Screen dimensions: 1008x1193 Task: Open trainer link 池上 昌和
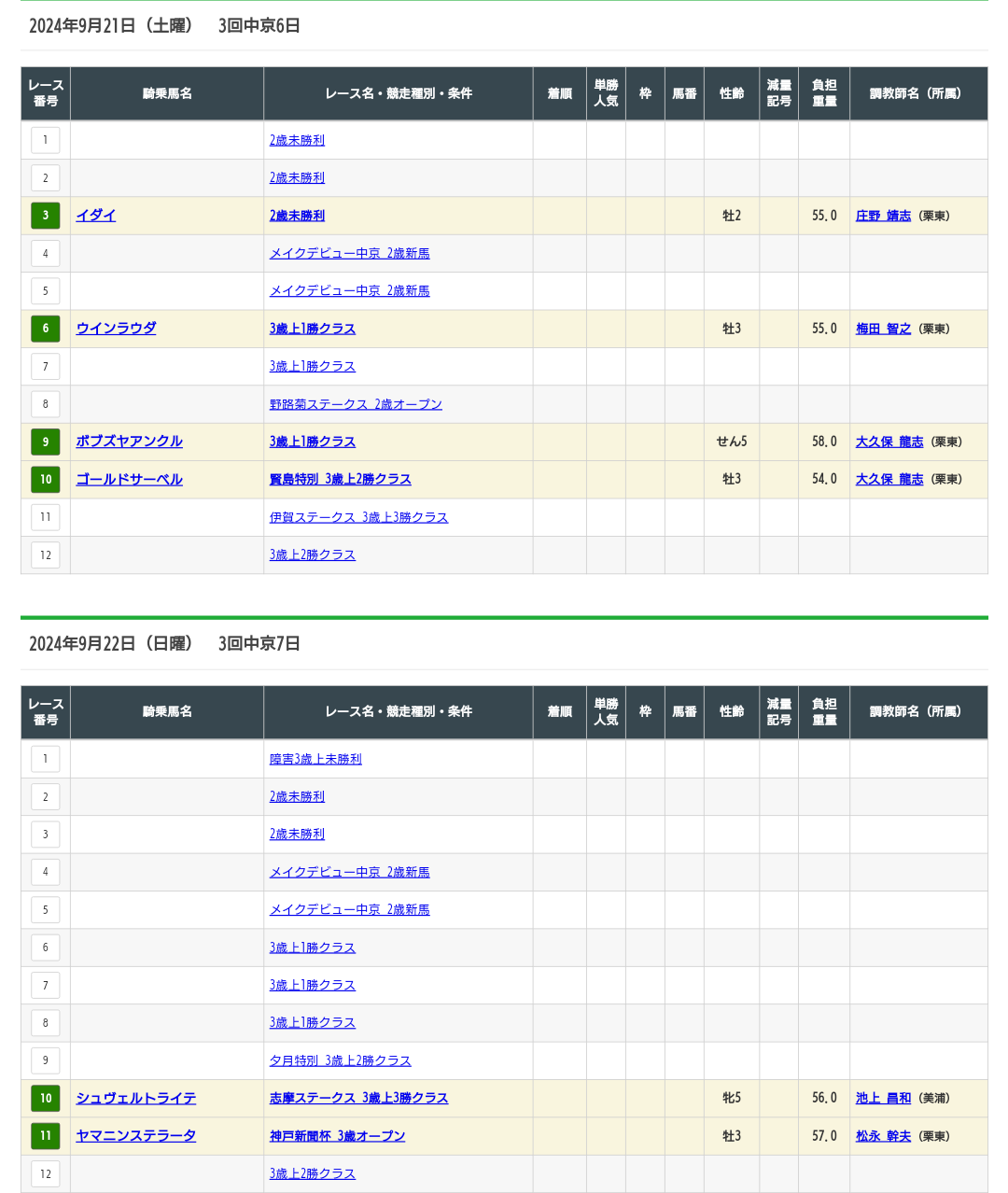pos(883,1098)
